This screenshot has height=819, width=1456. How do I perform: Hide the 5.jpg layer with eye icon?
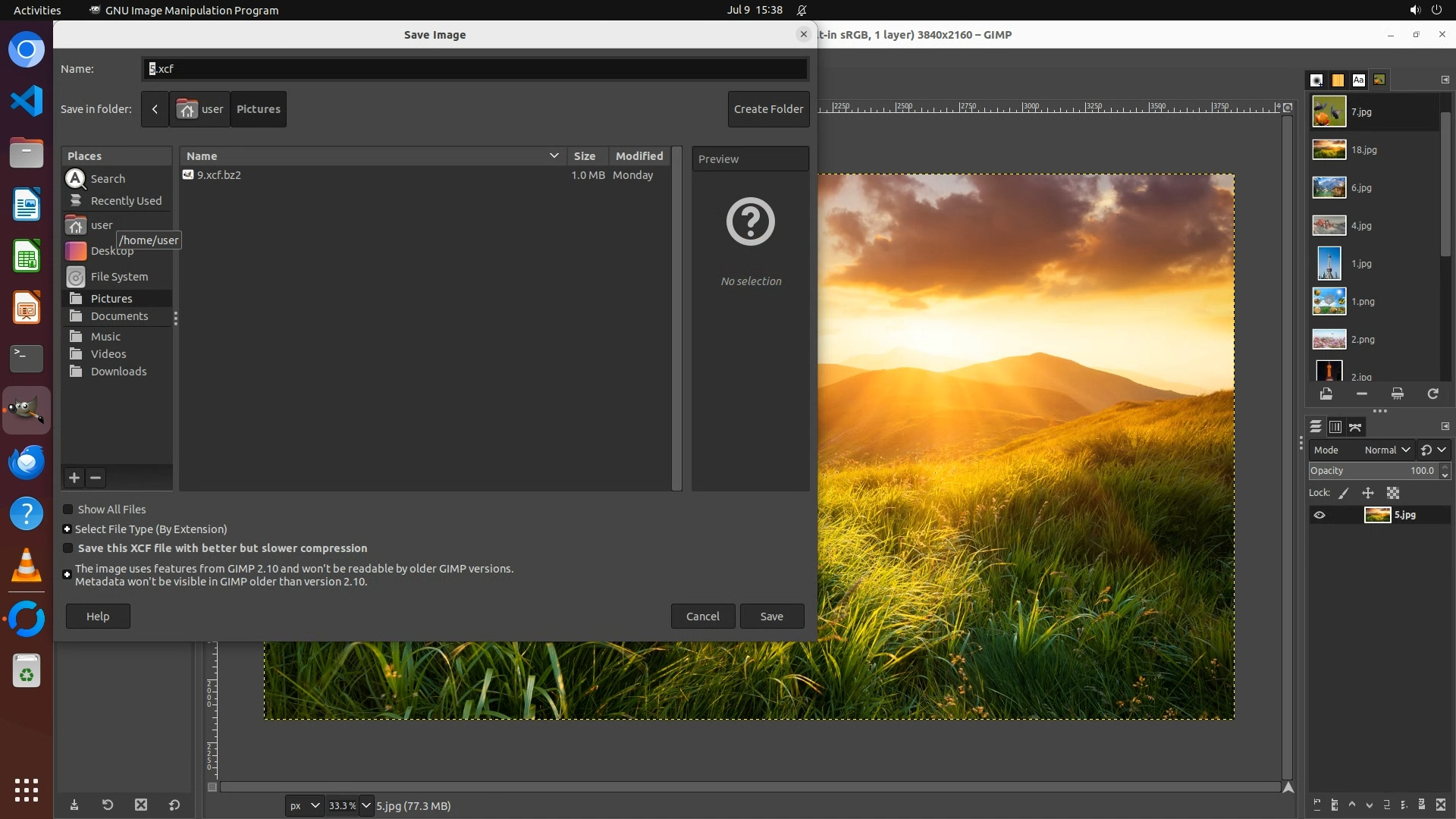(x=1319, y=515)
